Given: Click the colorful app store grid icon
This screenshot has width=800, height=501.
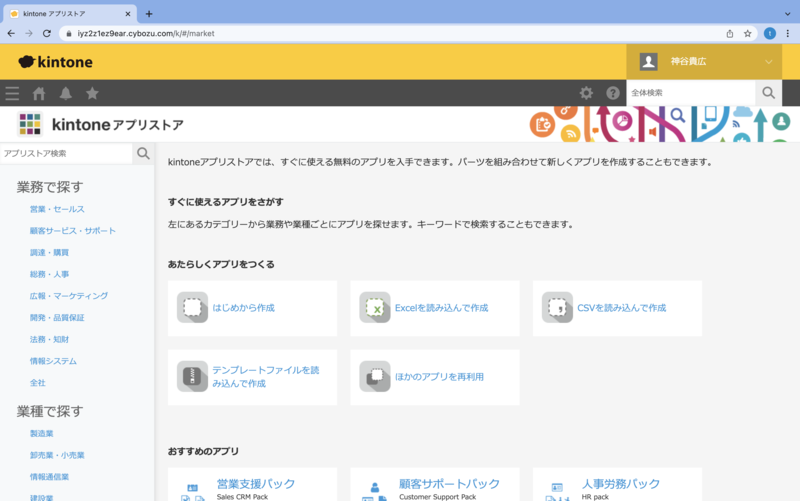Looking at the screenshot, I should [30, 124].
